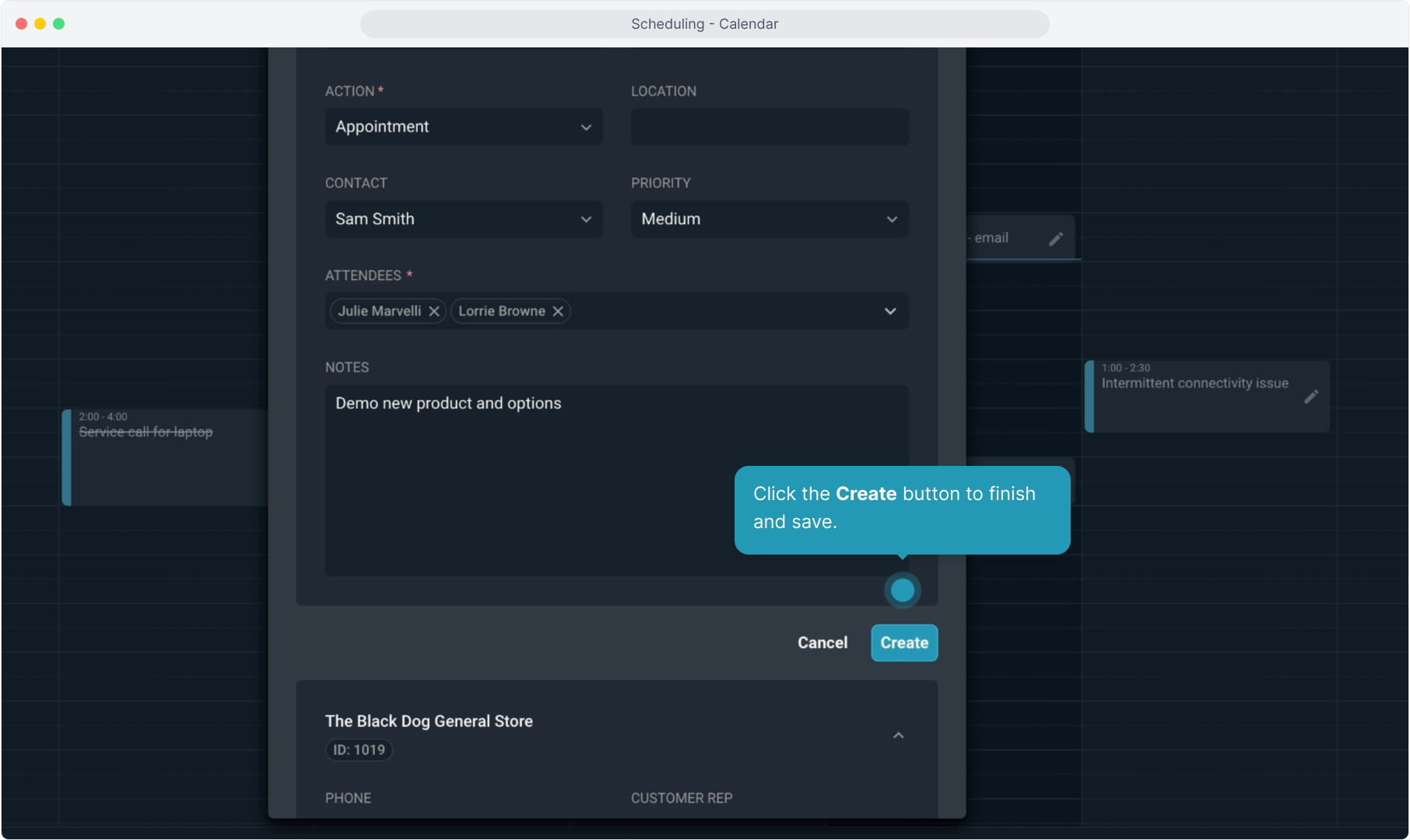Edit the Intermittent connectivity issue event
This screenshot has width=1410, height=840.
pyautogui.click(x=1310, y=397)
